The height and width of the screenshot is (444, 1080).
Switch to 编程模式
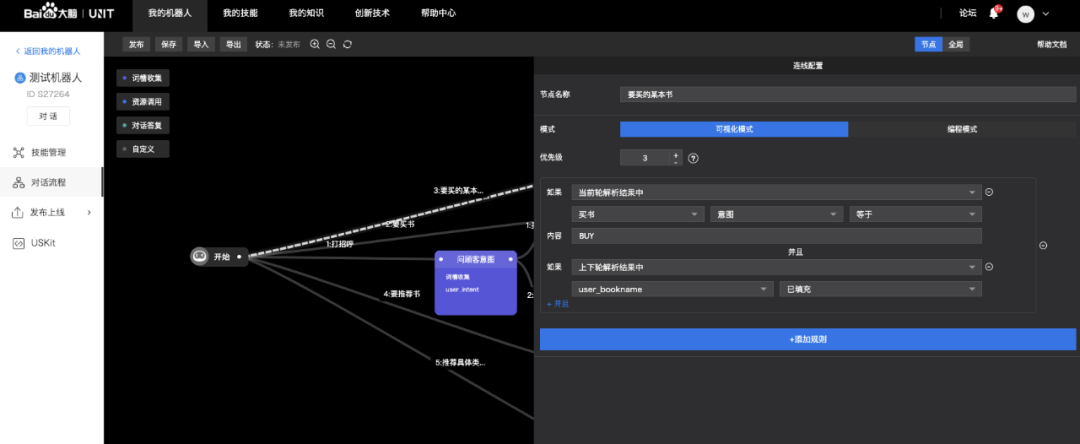click(961, 129)
